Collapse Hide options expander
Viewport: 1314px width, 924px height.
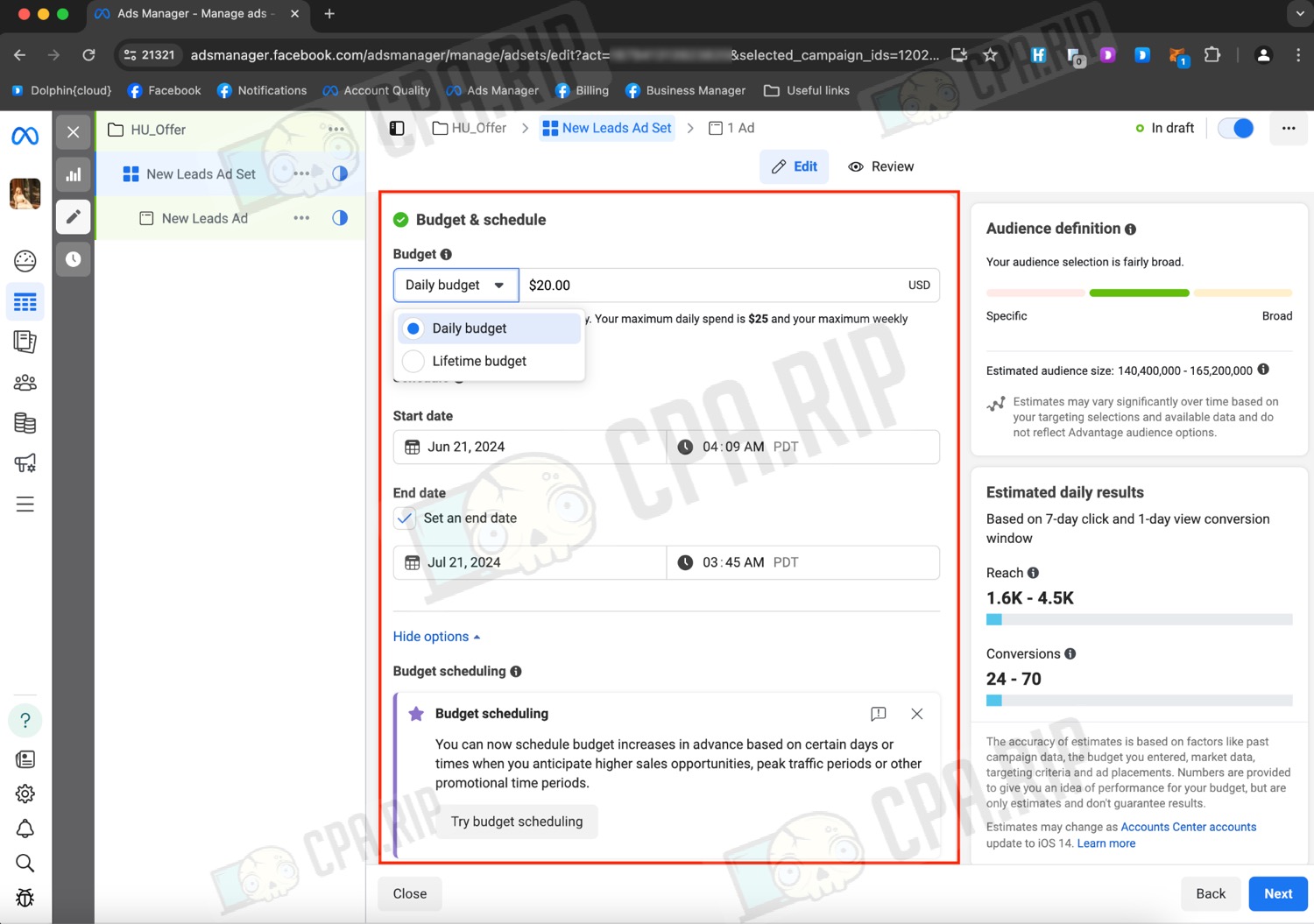[436, 637]
